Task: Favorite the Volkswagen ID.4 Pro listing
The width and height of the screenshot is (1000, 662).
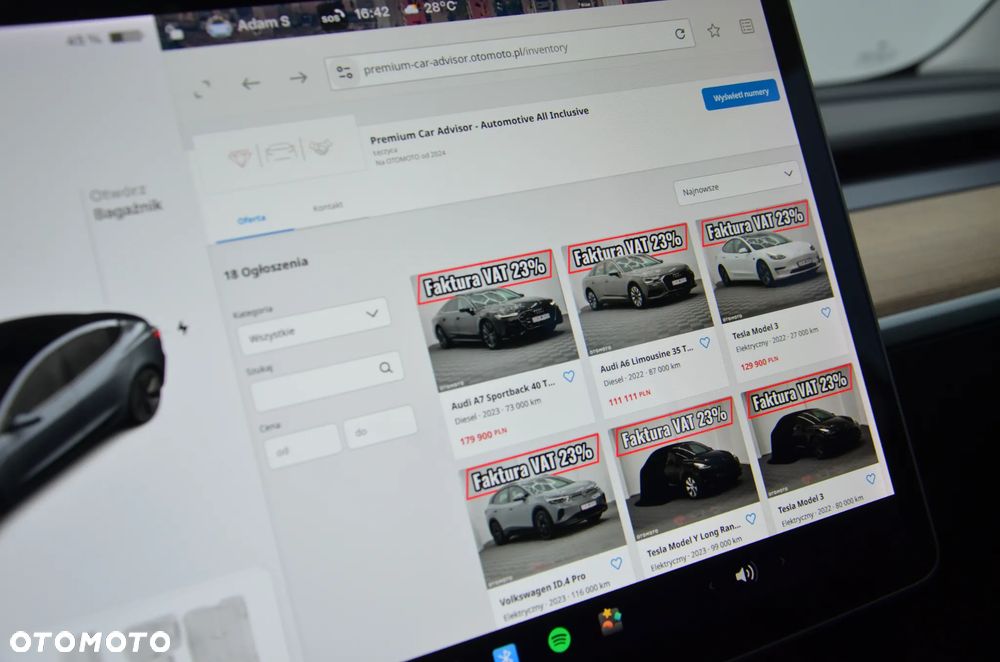Action: pos(616,563)
